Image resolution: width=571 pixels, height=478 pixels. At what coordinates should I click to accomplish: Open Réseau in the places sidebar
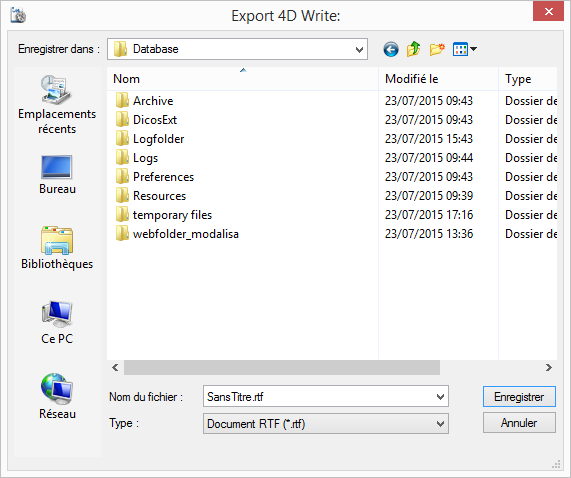(57, 396)
